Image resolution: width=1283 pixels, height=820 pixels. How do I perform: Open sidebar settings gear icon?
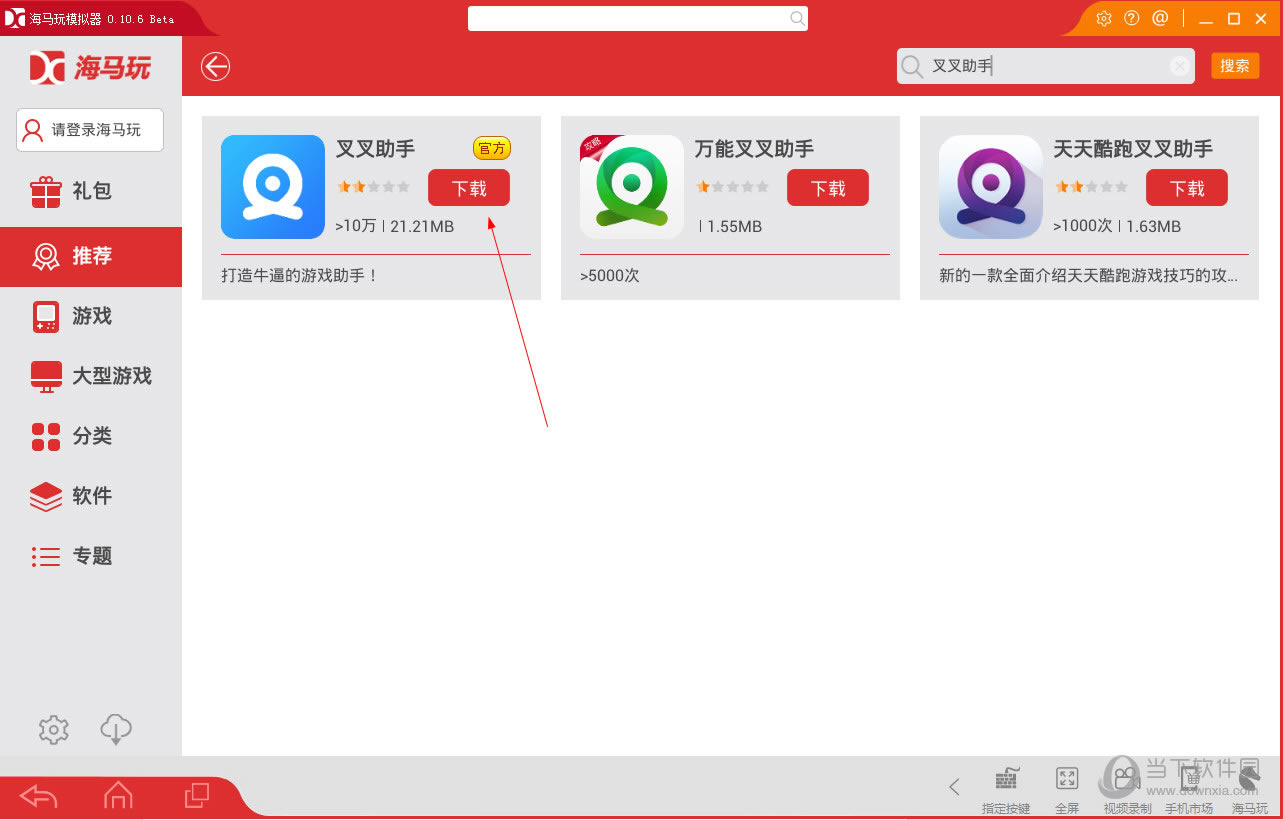pyautogui.click(x=54, y=730)
